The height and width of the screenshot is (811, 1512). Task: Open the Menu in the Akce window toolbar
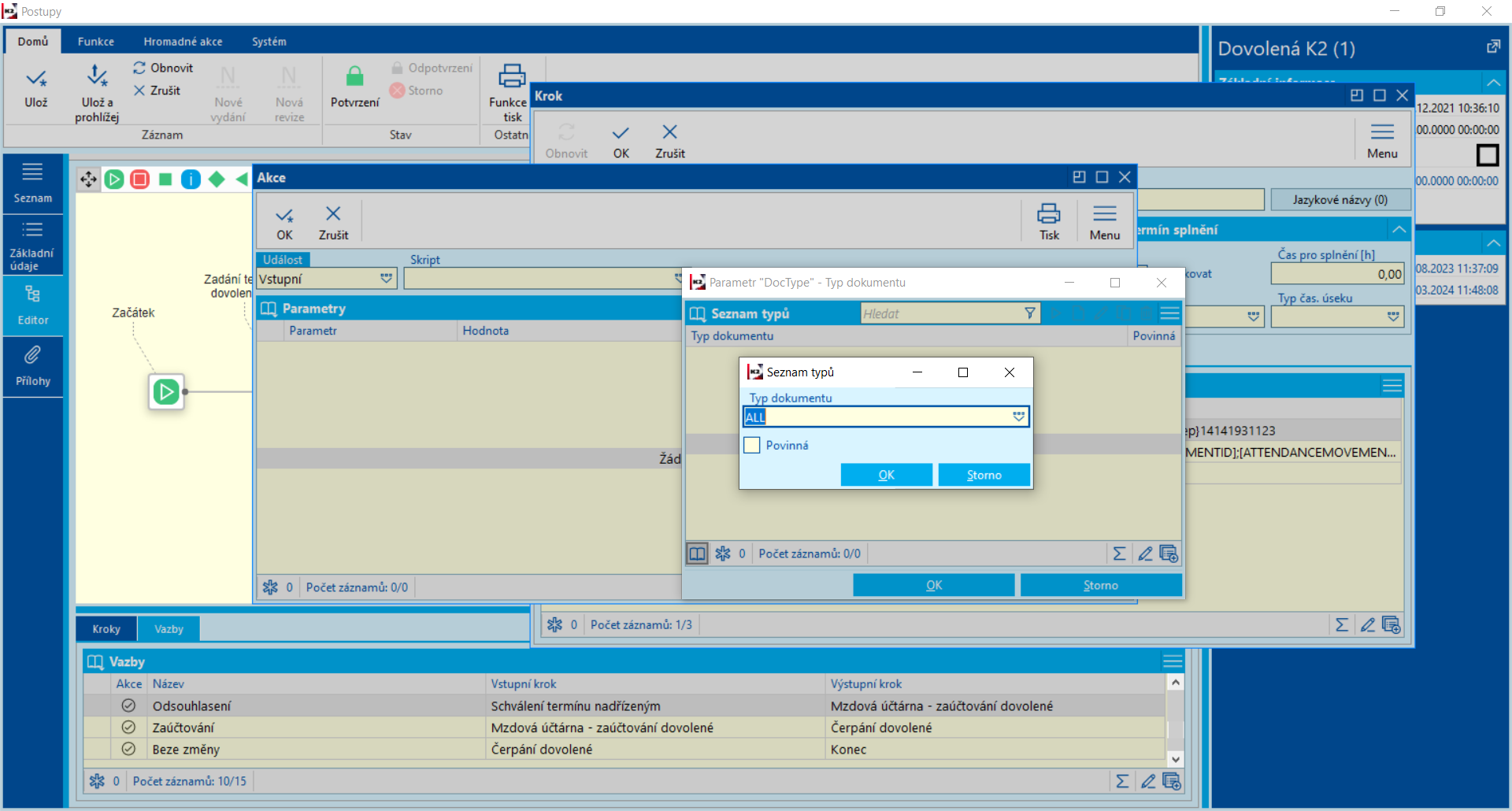tap(1105, 223)
